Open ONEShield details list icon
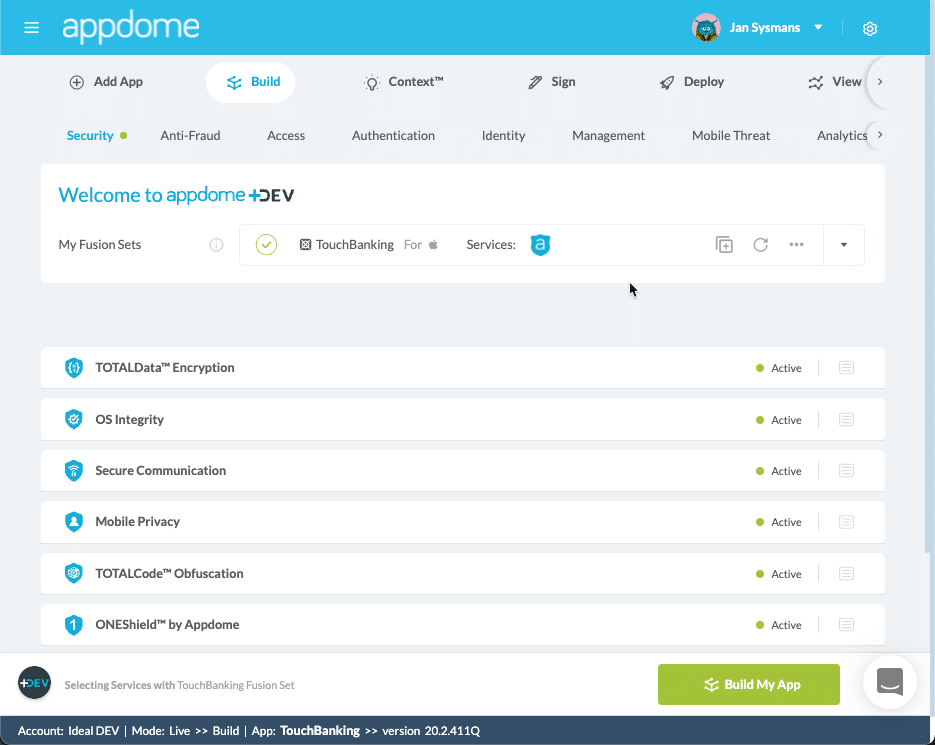 (846, 625)
